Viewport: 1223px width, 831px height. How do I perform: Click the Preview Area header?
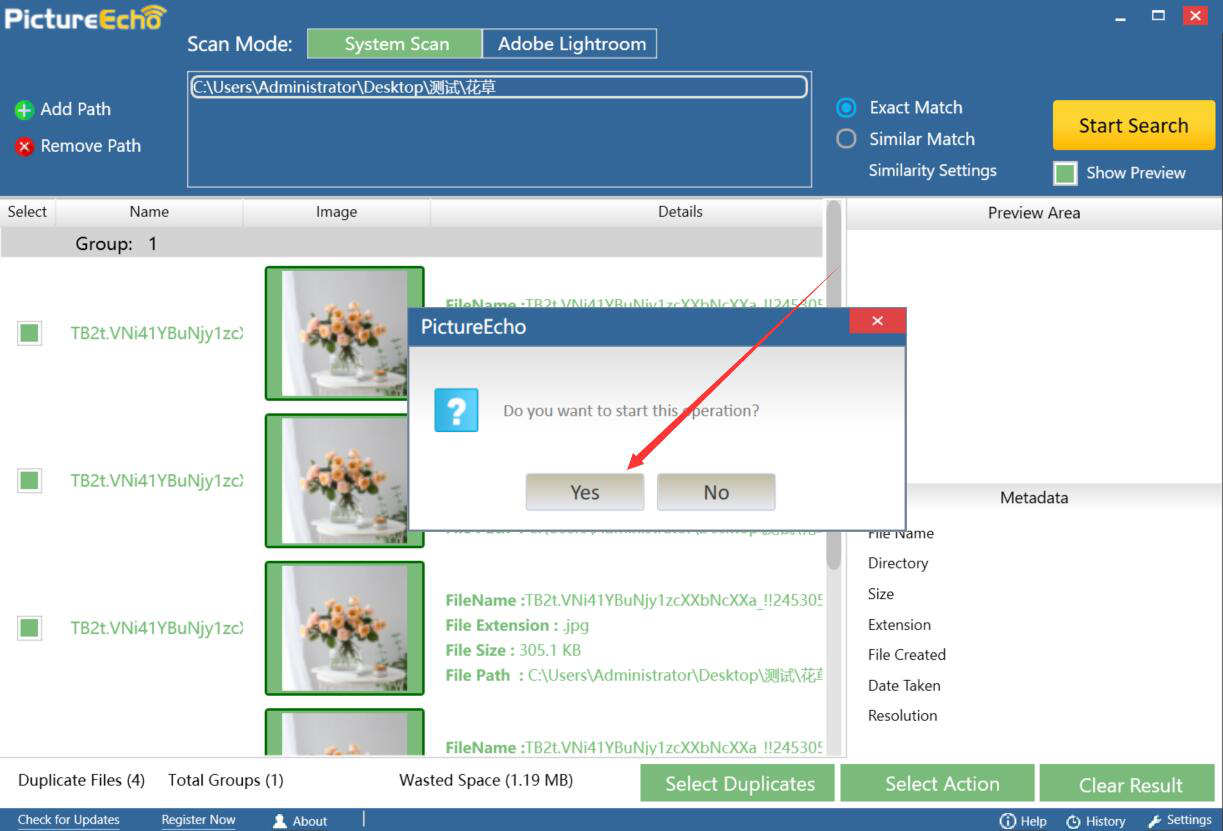(x=1034, y=212)
